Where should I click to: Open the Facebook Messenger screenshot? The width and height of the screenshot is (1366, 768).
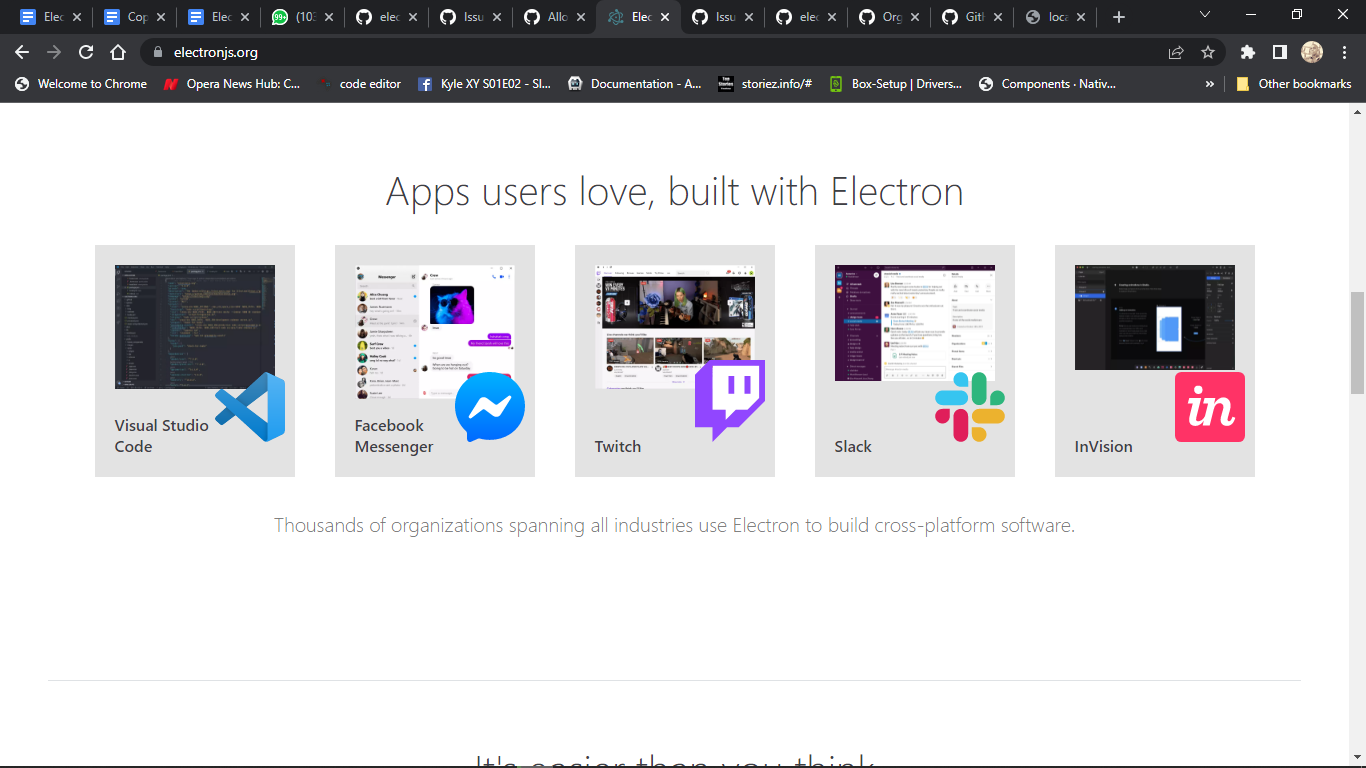(x=435, y=332)
